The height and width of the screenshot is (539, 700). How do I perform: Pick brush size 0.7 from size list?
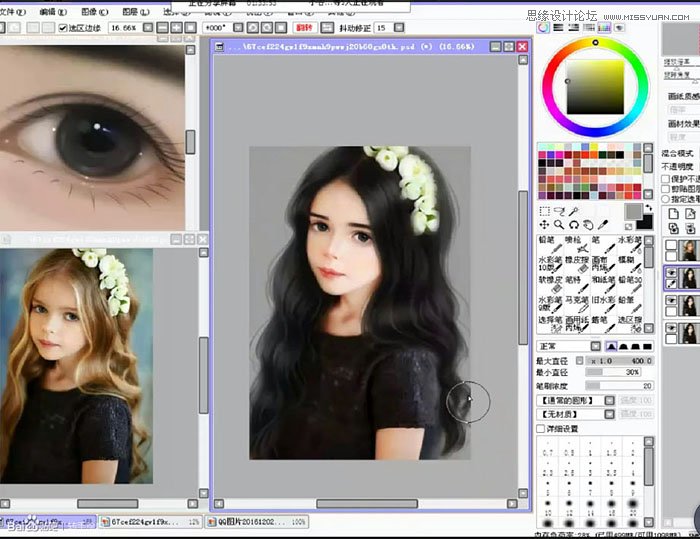click(547, 449)
